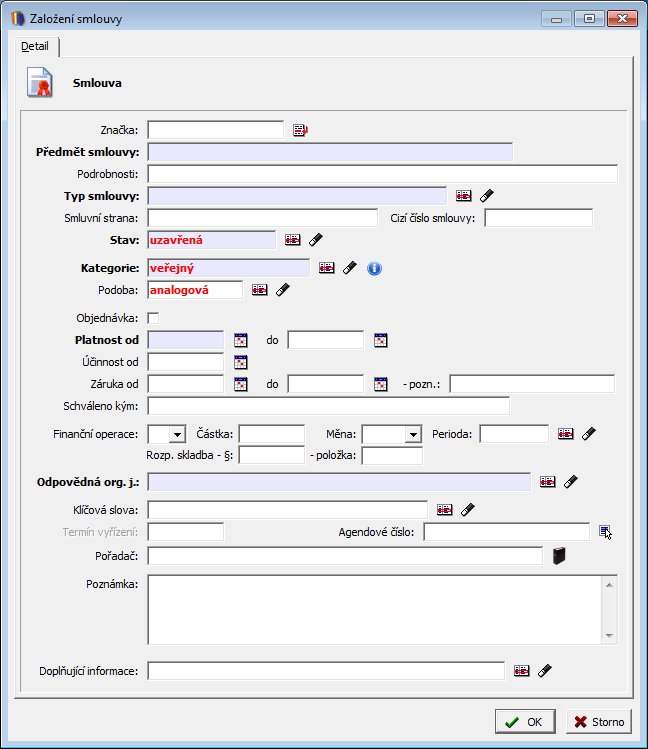Image resolution: width=648 pixels, height=749 pixels.
Task: Click the Kategorie field showing veřejný
Action: 228,268
